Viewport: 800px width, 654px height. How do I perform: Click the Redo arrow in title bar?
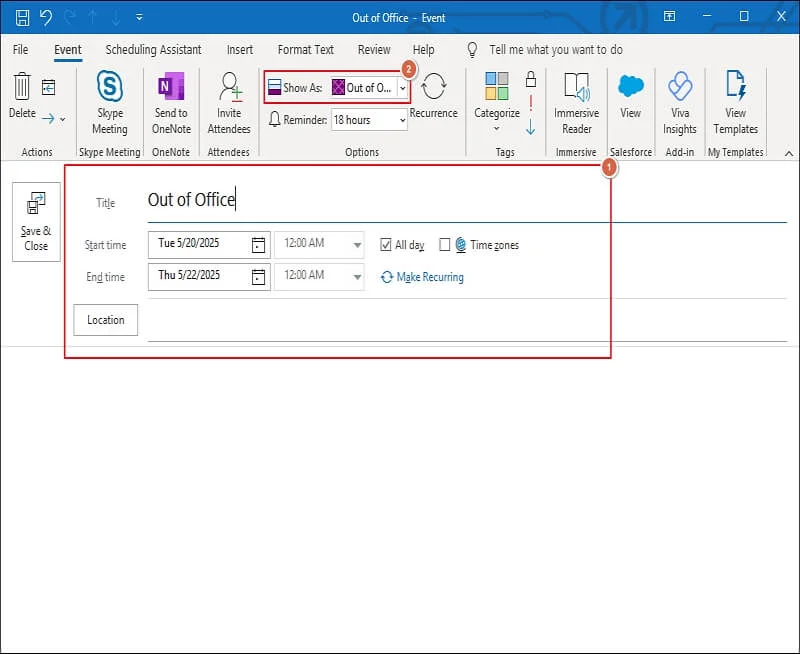pos(70,18)
